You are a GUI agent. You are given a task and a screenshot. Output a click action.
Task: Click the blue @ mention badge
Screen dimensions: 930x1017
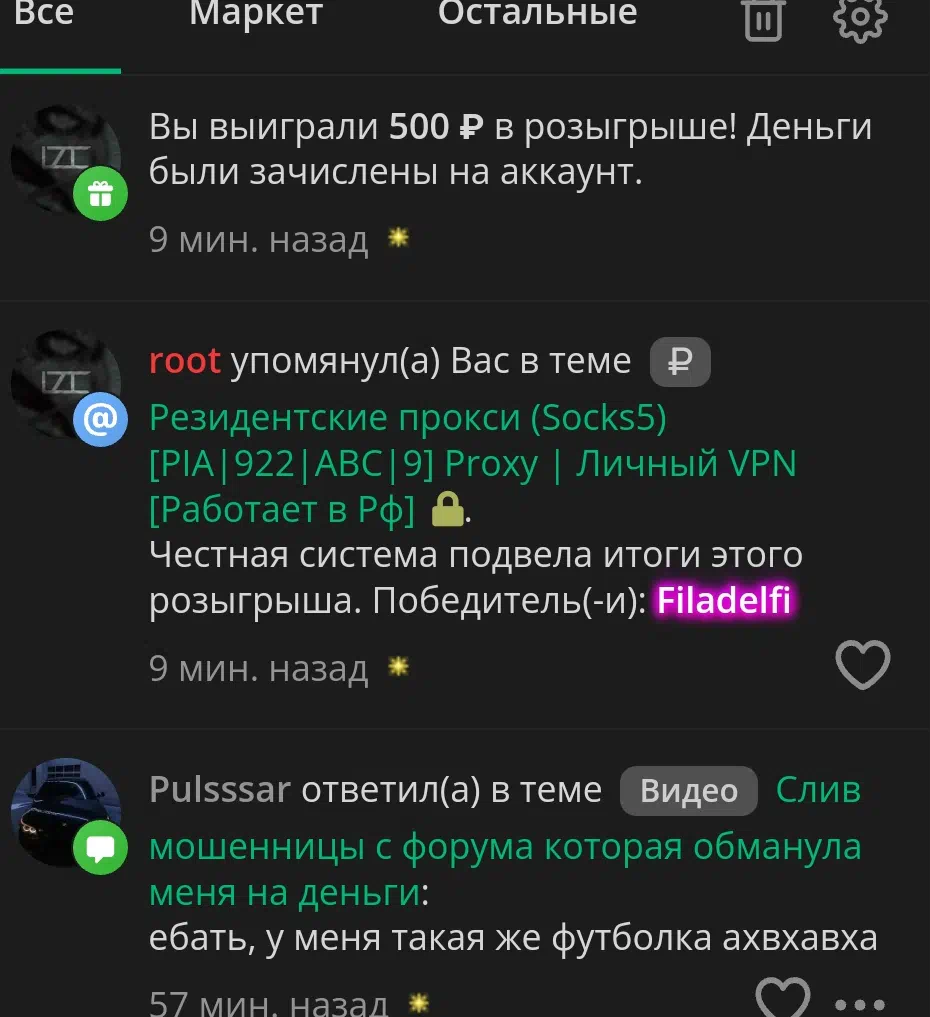(101, 420)
